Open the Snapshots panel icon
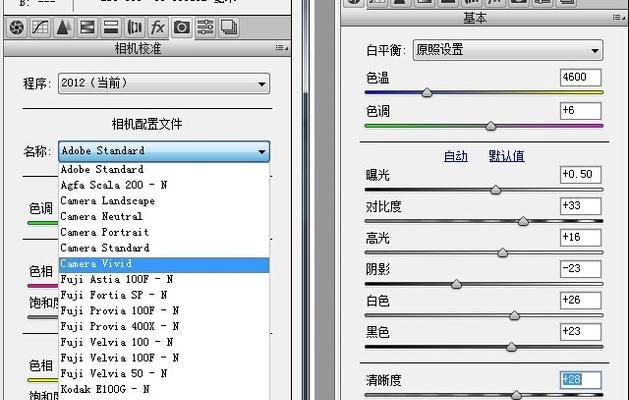Screen dimensions: 629x400 [x=229, y=28]
